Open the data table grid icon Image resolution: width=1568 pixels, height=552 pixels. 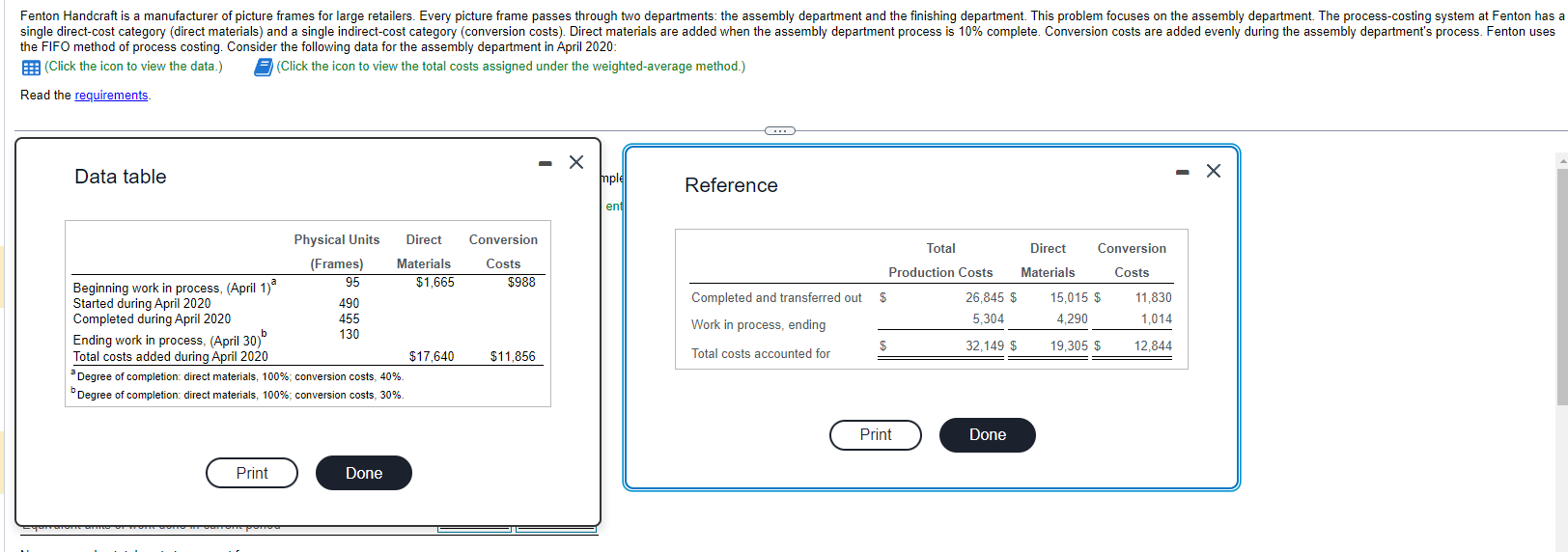(31, 68)
